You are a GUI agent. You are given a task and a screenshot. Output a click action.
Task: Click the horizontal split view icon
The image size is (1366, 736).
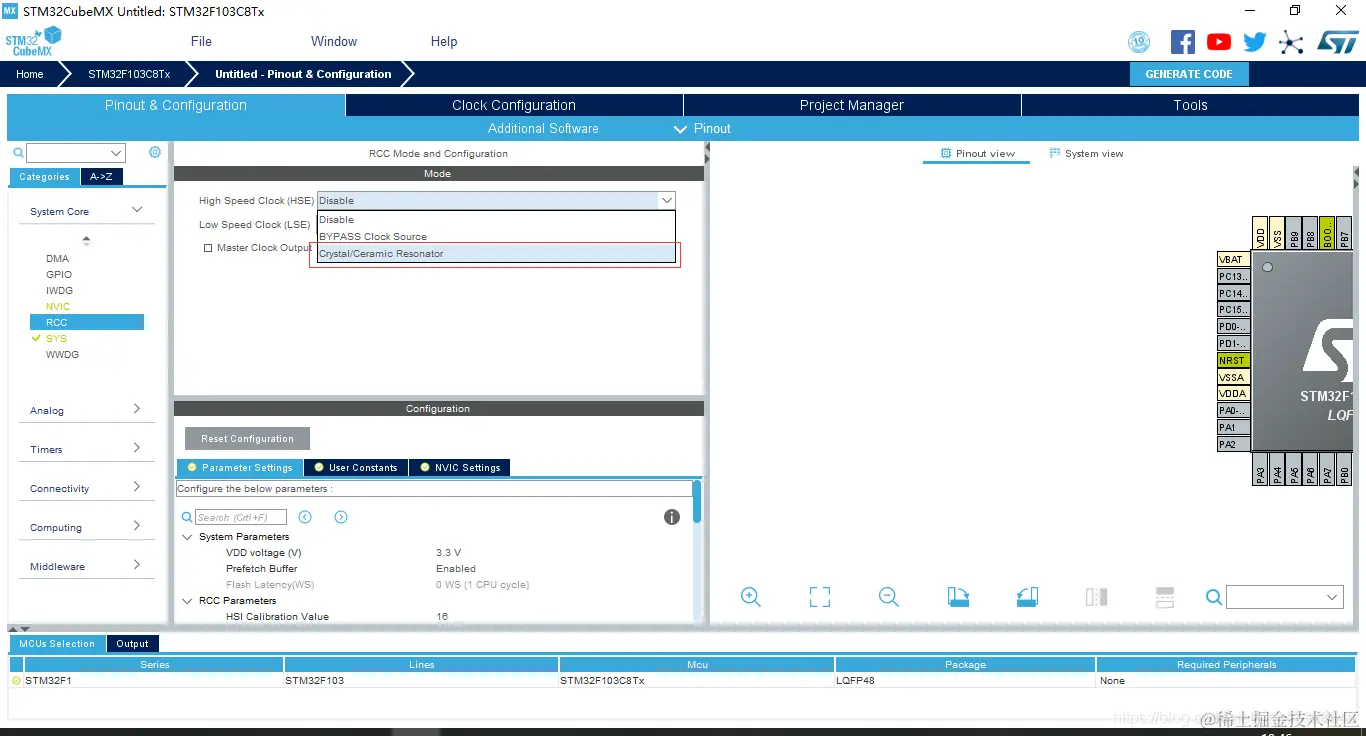[x=1165, y=597]
